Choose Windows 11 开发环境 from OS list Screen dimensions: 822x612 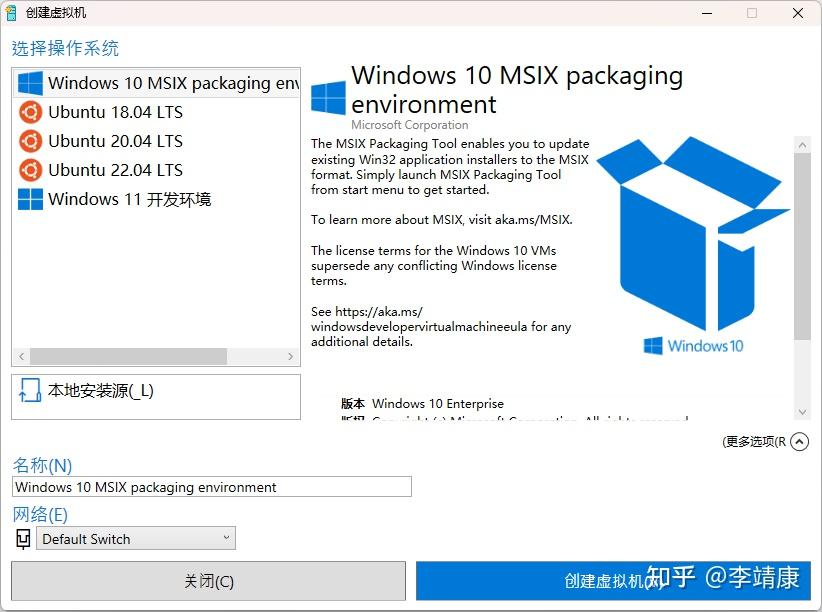156,199
